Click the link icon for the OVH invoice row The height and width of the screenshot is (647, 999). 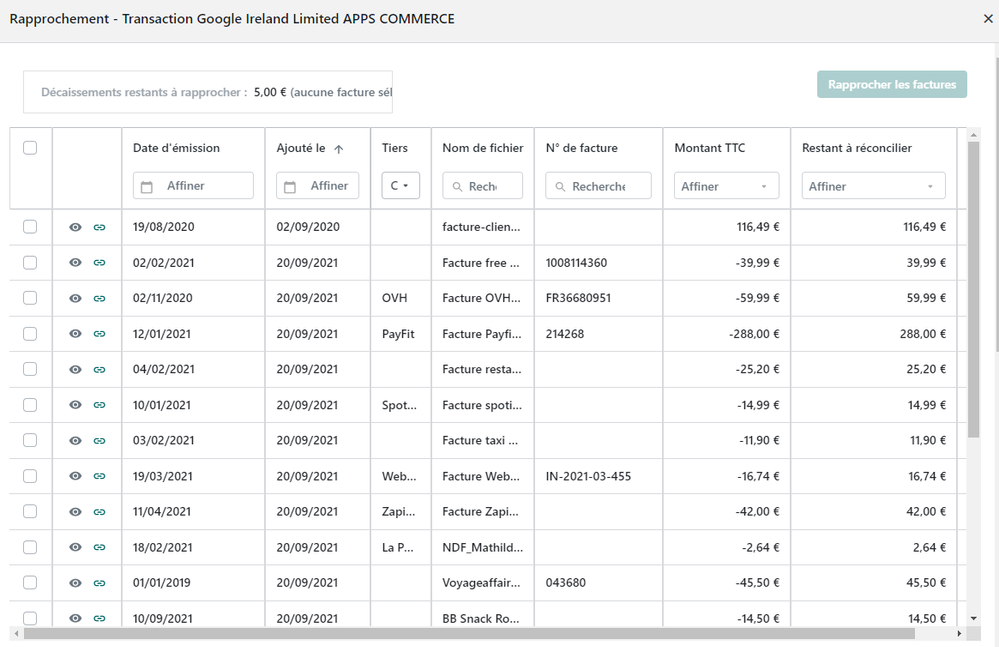point(99,298)
